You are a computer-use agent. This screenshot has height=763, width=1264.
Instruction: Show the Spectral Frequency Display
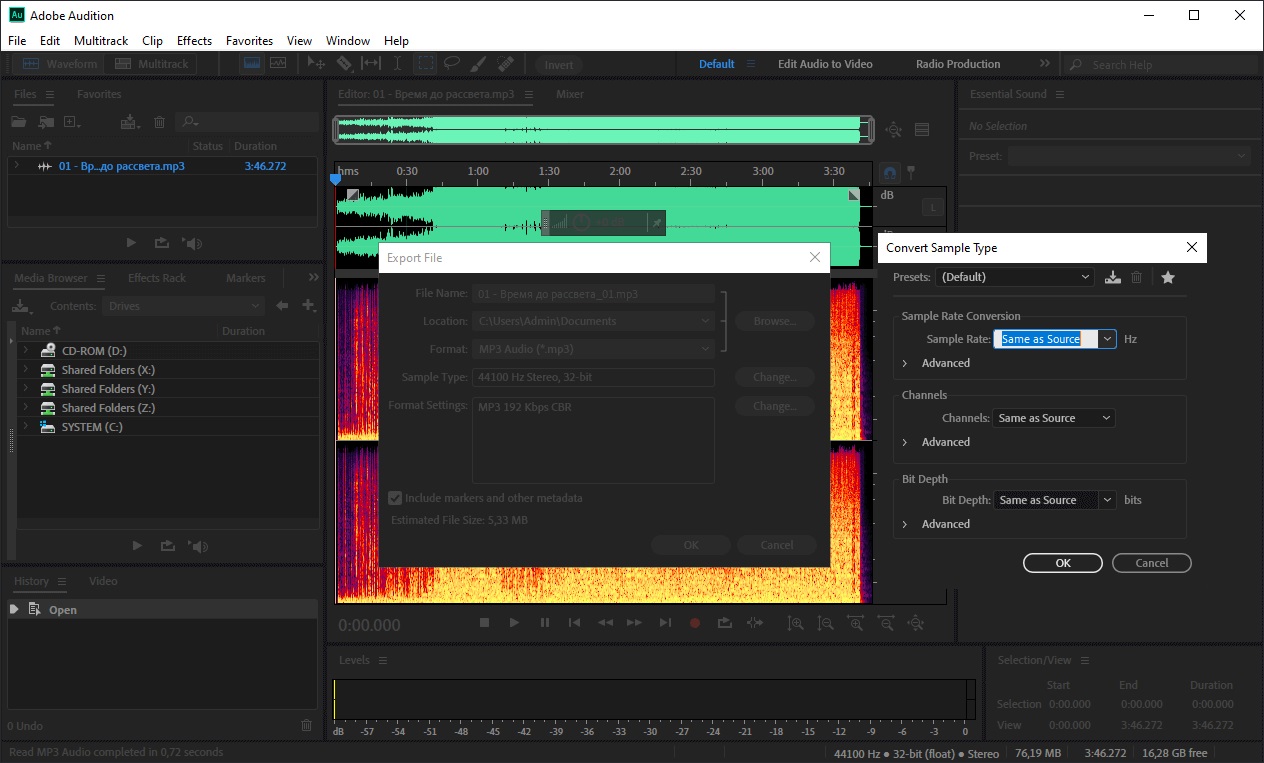pyautogui.click(x=252, y=64)
